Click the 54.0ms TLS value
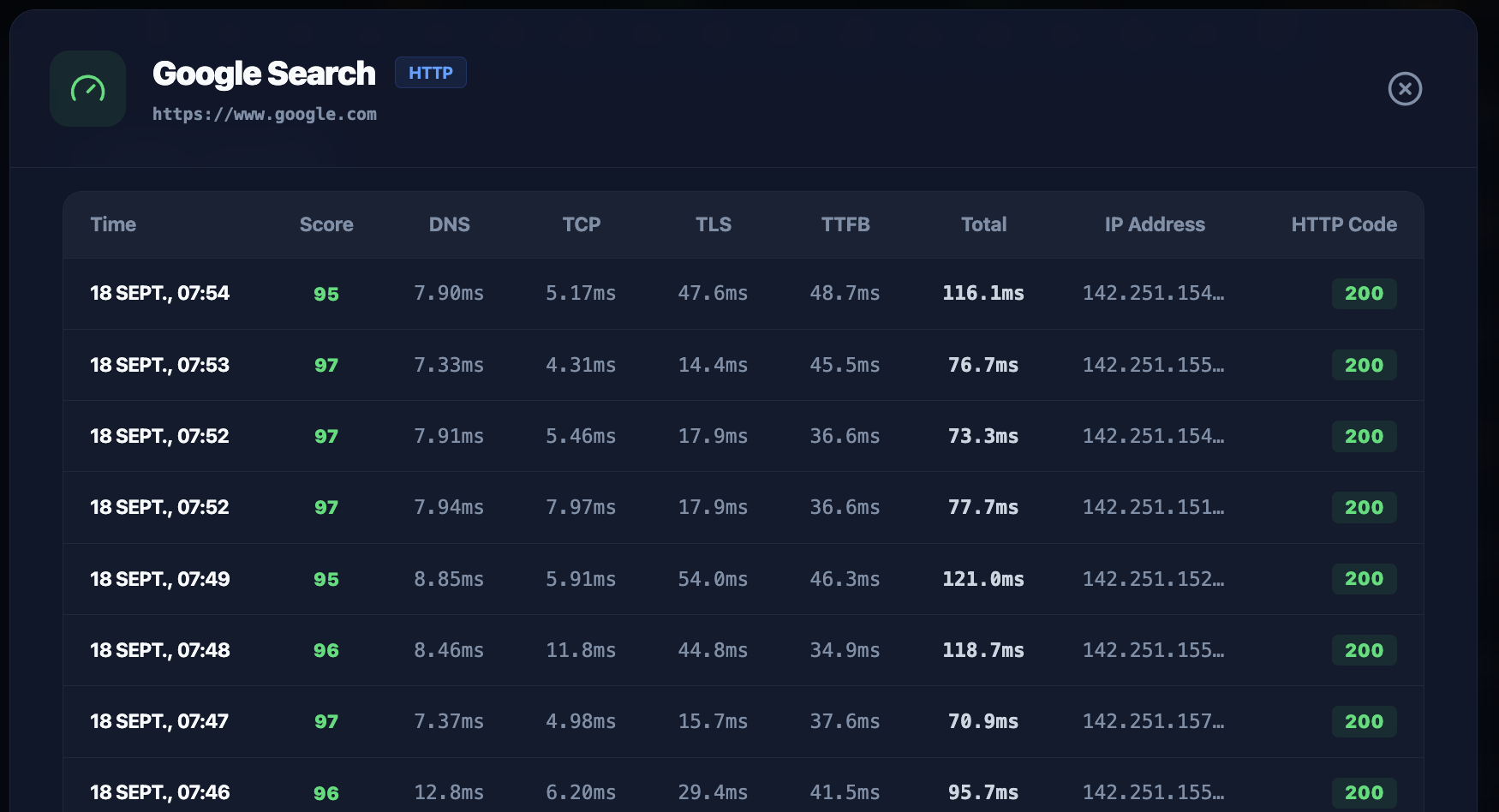 point(713,579)
